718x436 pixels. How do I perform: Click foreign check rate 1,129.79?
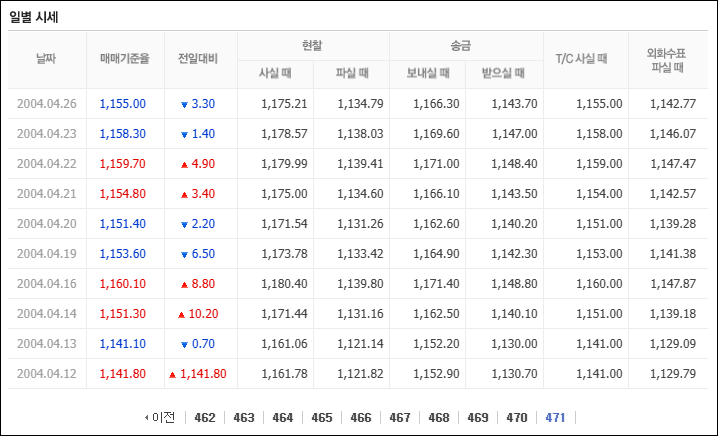coord(673,374)
